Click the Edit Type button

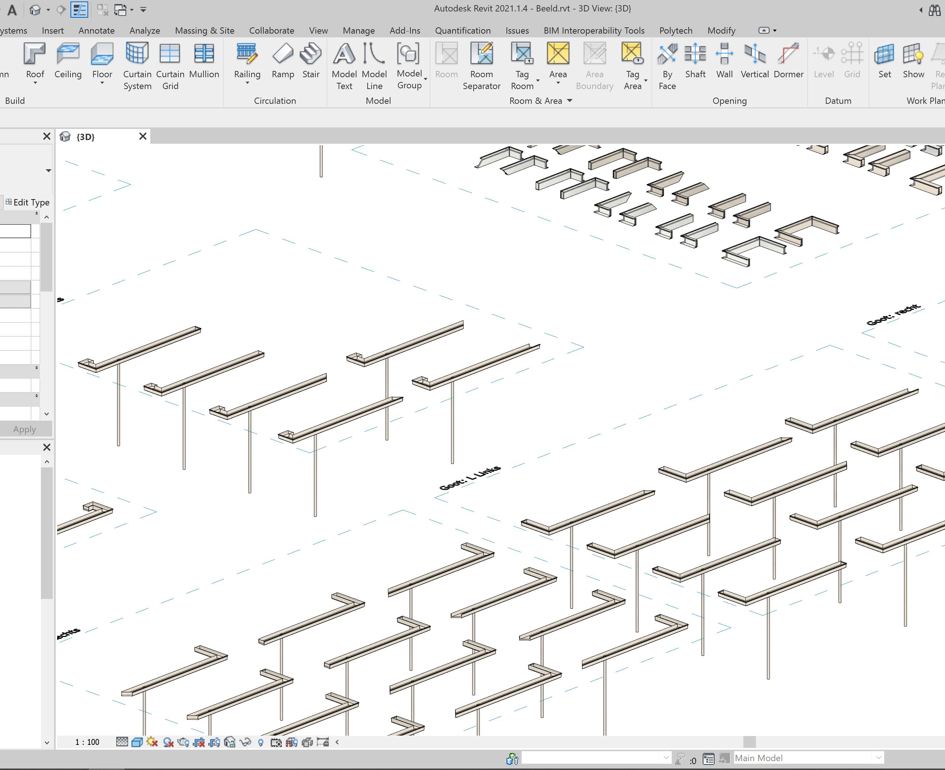click(27, 202)
